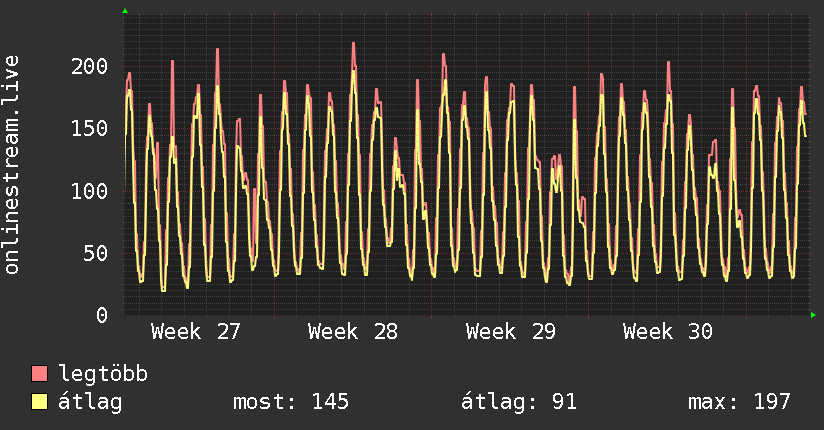Click the 200 y-axis tick label
This screenshot has width=824, height=430.
(x=89, y=66)
